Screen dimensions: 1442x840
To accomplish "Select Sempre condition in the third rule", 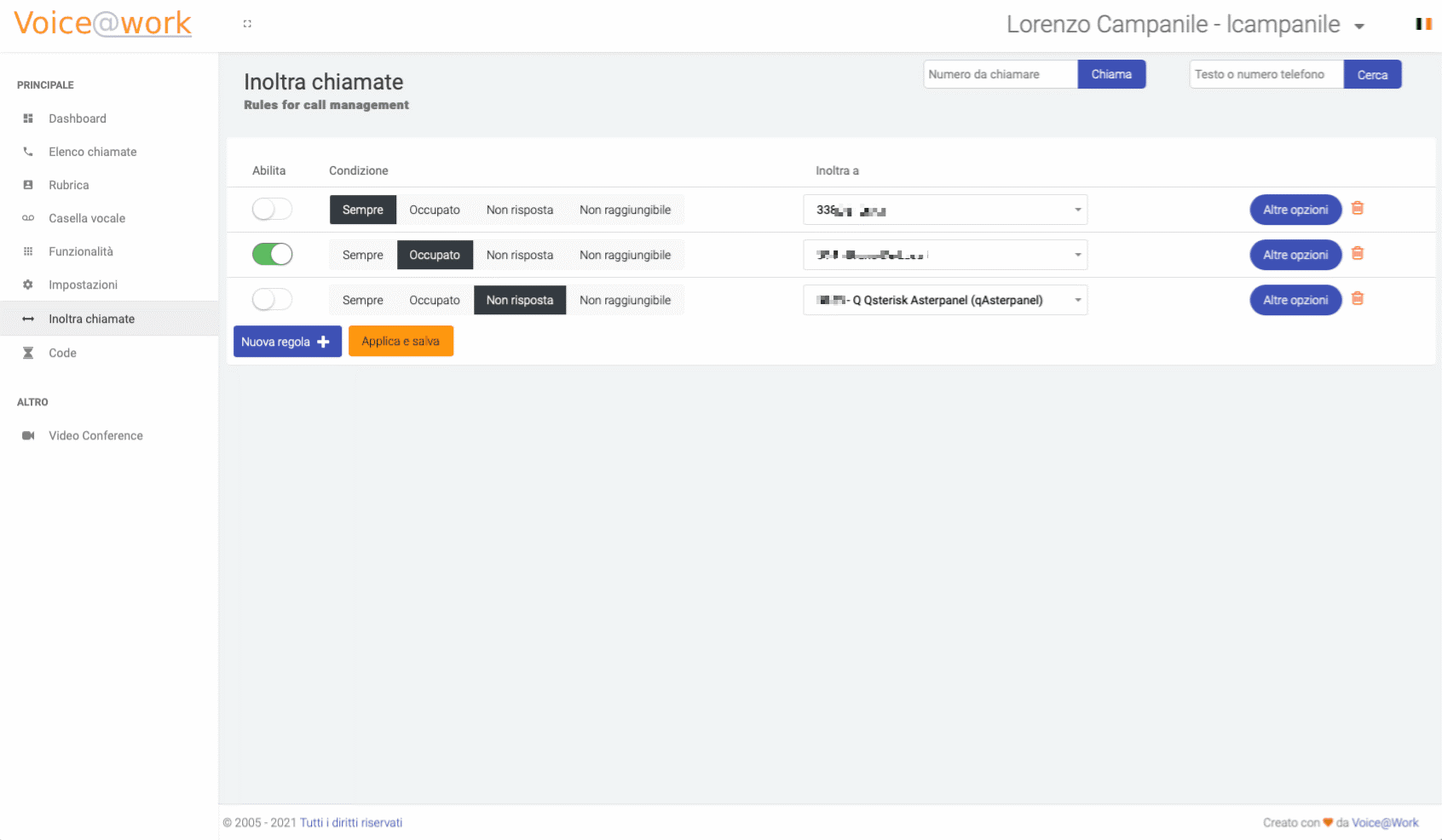I will pyautogui.click(x=363, y=300).
